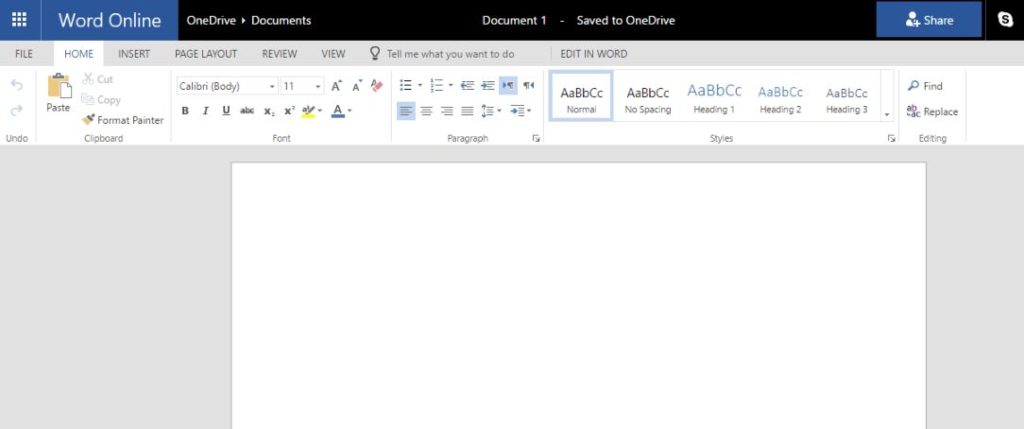Open highlight color dropdown arrow
Viewport: 1024px width, 429px height.
(320, 111)
